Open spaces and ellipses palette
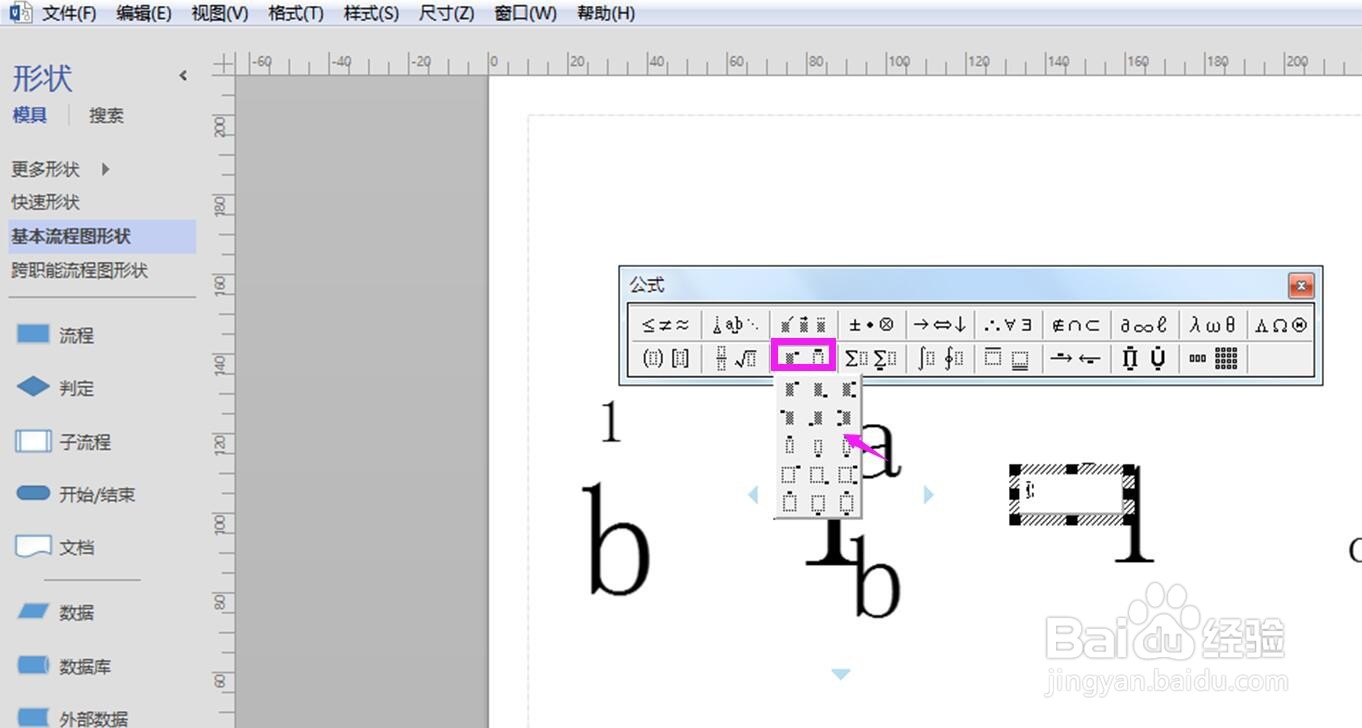This screenshot has width=1362, height=728. (x=736, y=325)
